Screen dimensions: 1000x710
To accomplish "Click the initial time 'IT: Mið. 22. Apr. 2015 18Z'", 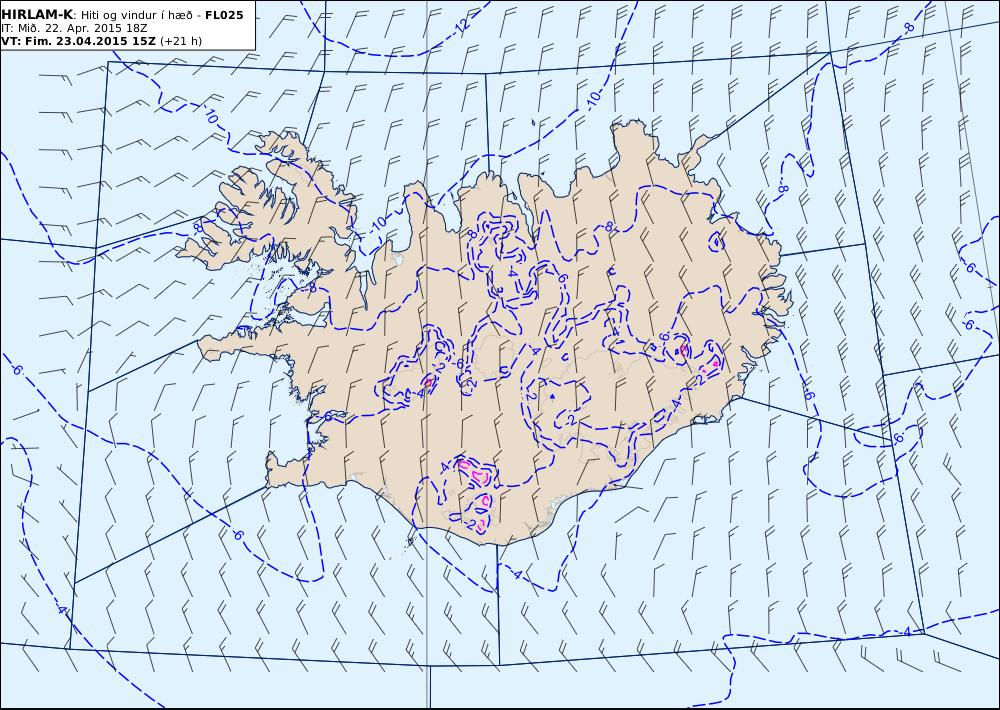I will [75, 28].
